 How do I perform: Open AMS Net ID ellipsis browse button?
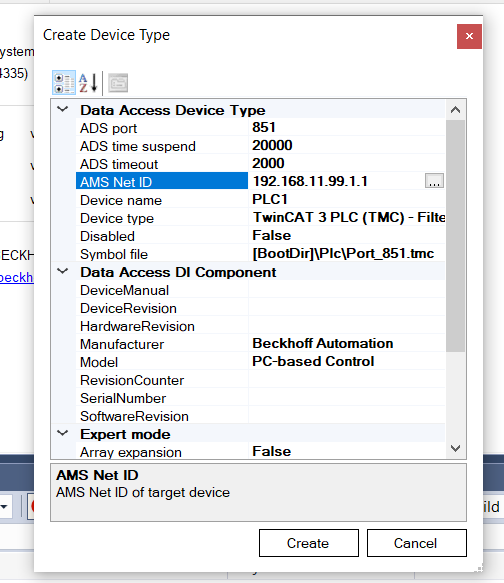[434, 181]
